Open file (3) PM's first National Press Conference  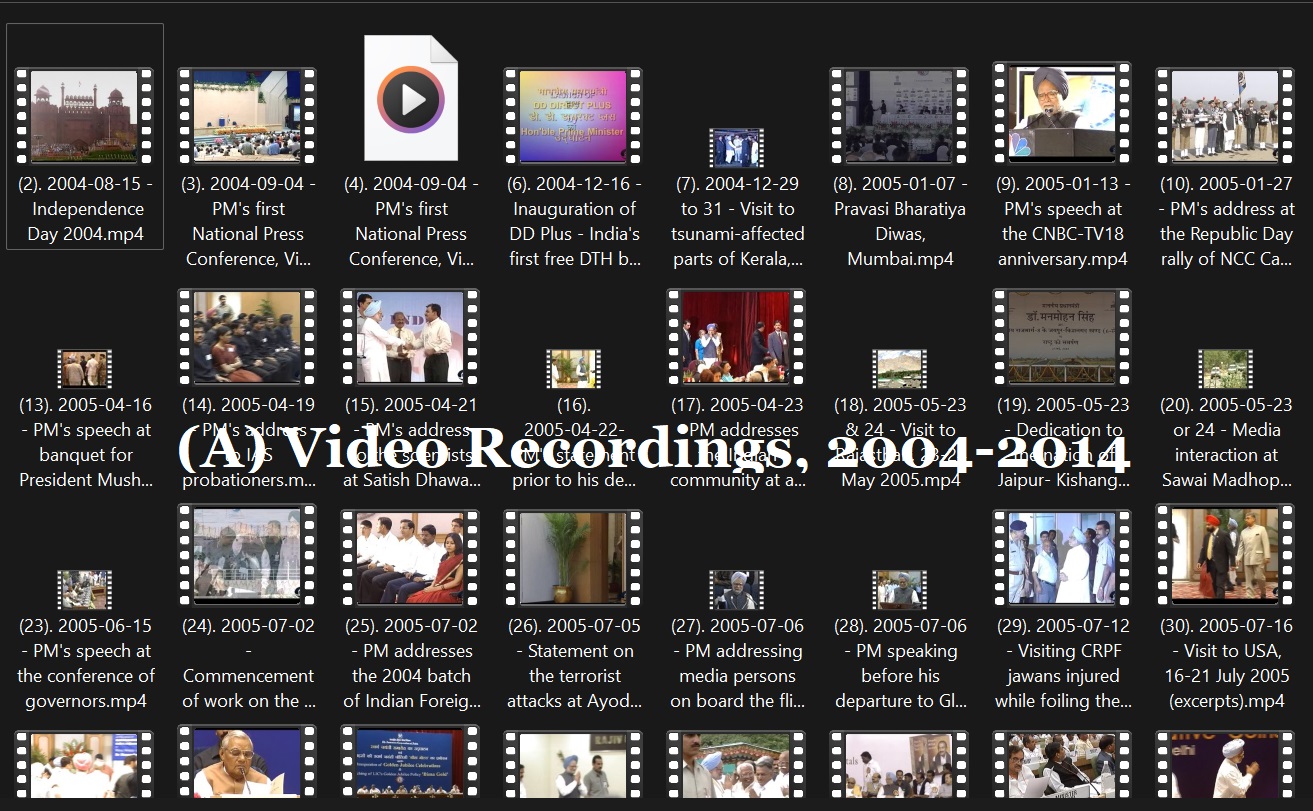pyautogui.click(x=247, y=116)
